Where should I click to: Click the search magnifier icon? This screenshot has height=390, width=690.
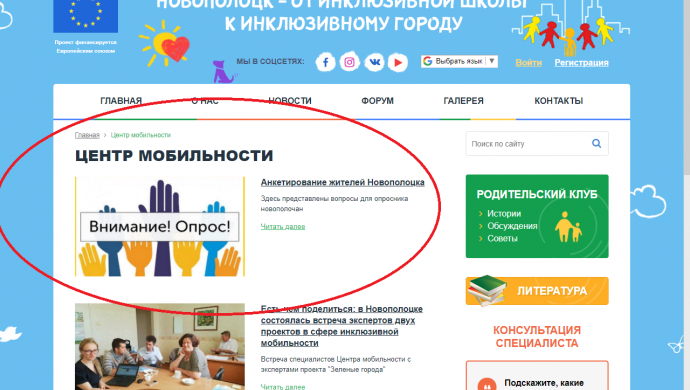pyautogui.click(x=596, y=143)
